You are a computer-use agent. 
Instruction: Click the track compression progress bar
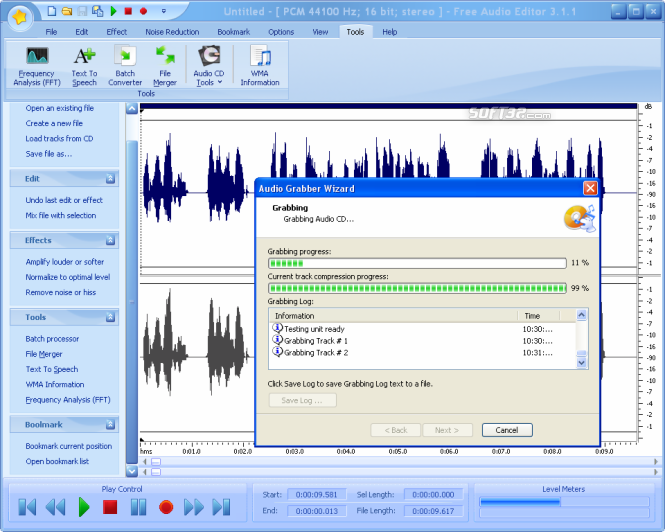(417, 288)
